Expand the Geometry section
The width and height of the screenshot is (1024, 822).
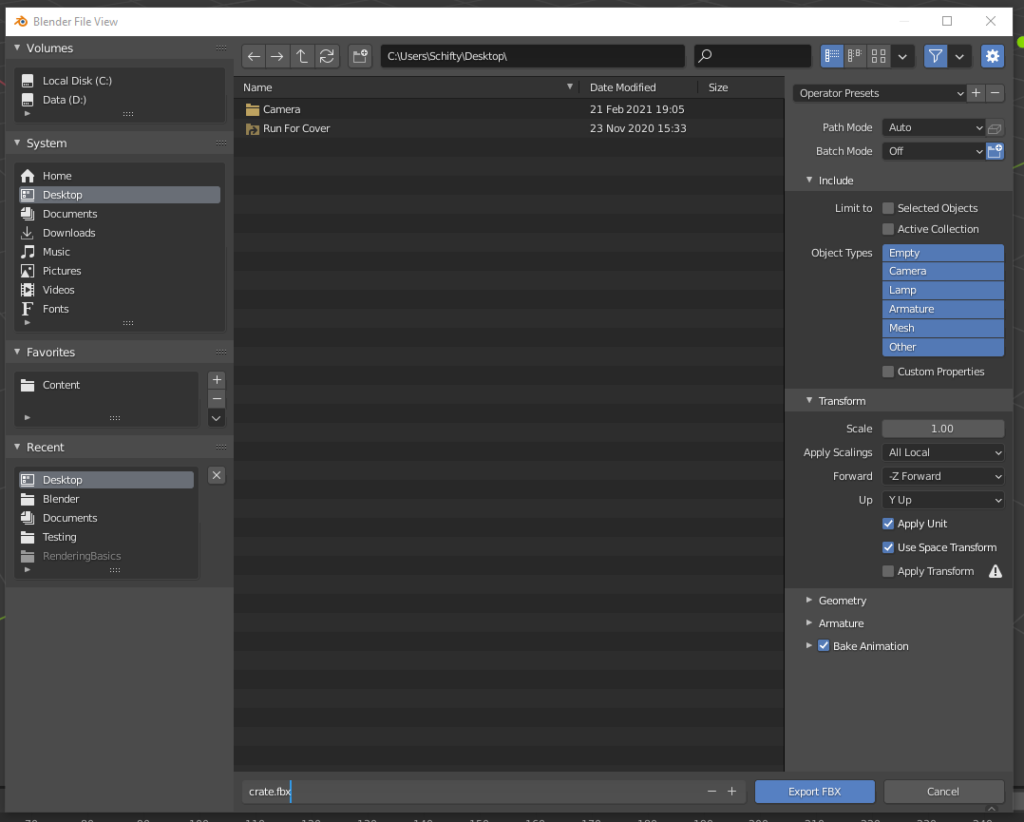click(842, 601)
